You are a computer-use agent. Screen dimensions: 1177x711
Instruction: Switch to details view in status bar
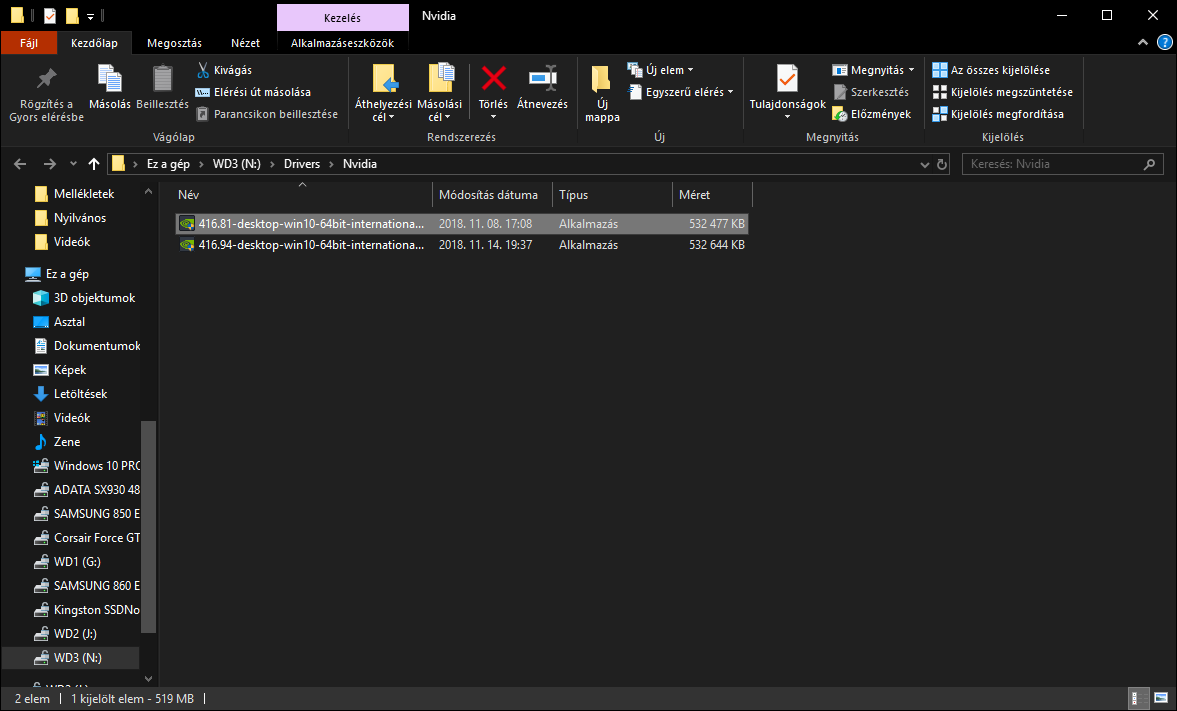1139,698
